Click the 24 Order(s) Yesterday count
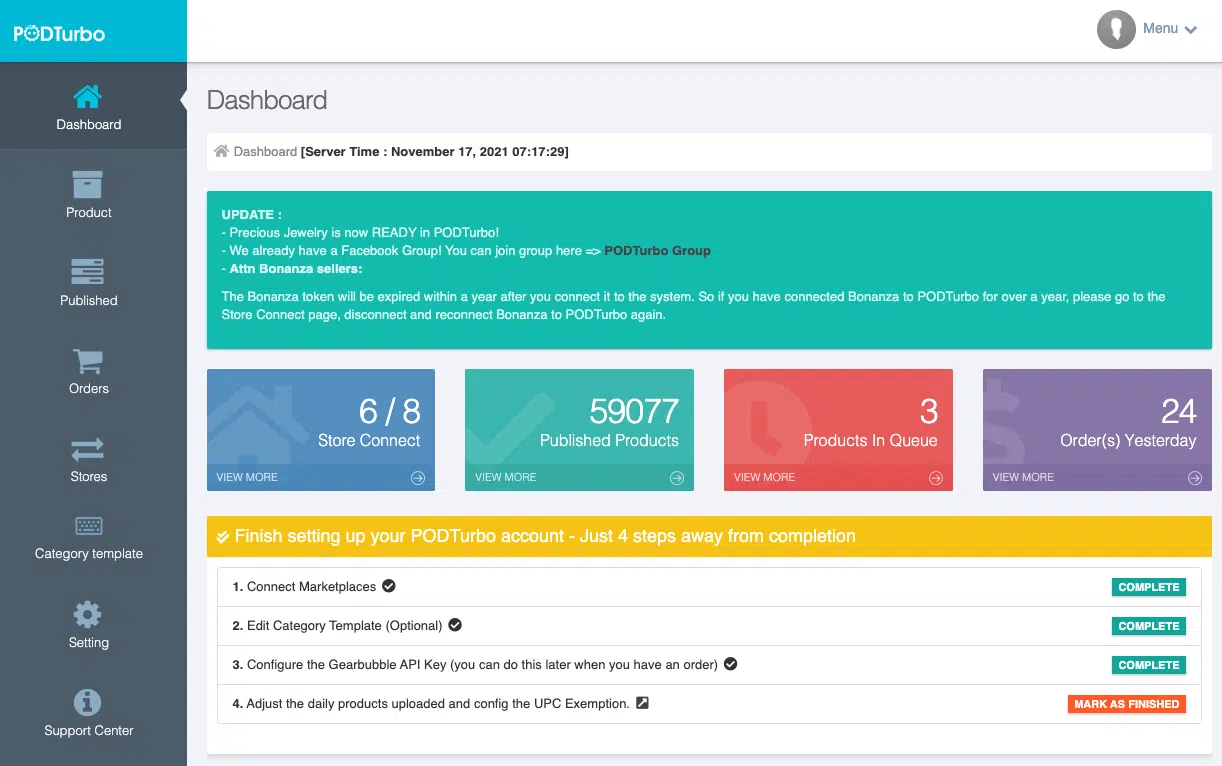The width and height of the screenshot is (1222, 766). click(x=1179, y=411)
